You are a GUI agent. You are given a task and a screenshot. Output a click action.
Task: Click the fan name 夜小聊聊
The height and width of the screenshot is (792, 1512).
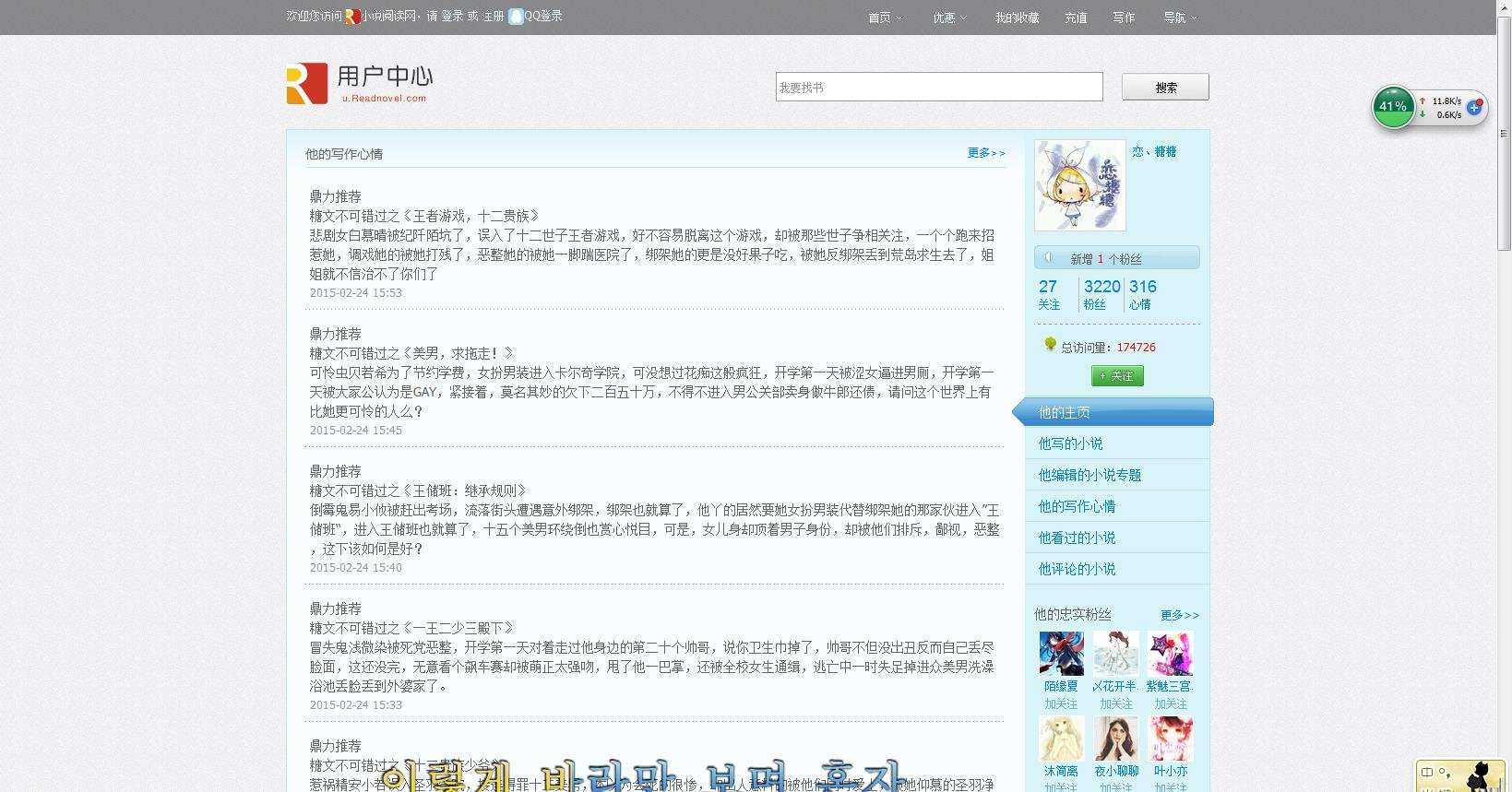(x=1116, y=771)
